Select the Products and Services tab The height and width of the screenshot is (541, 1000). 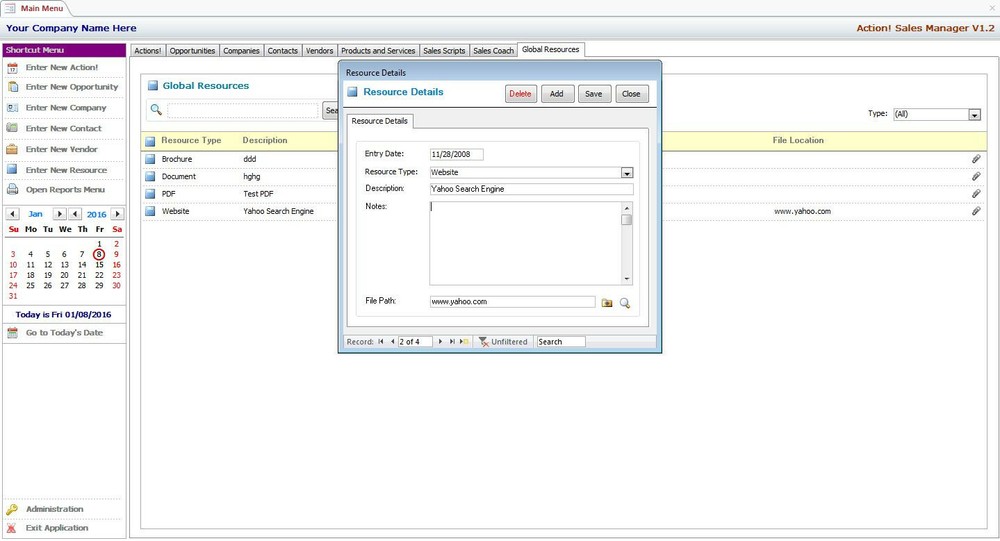378,50
